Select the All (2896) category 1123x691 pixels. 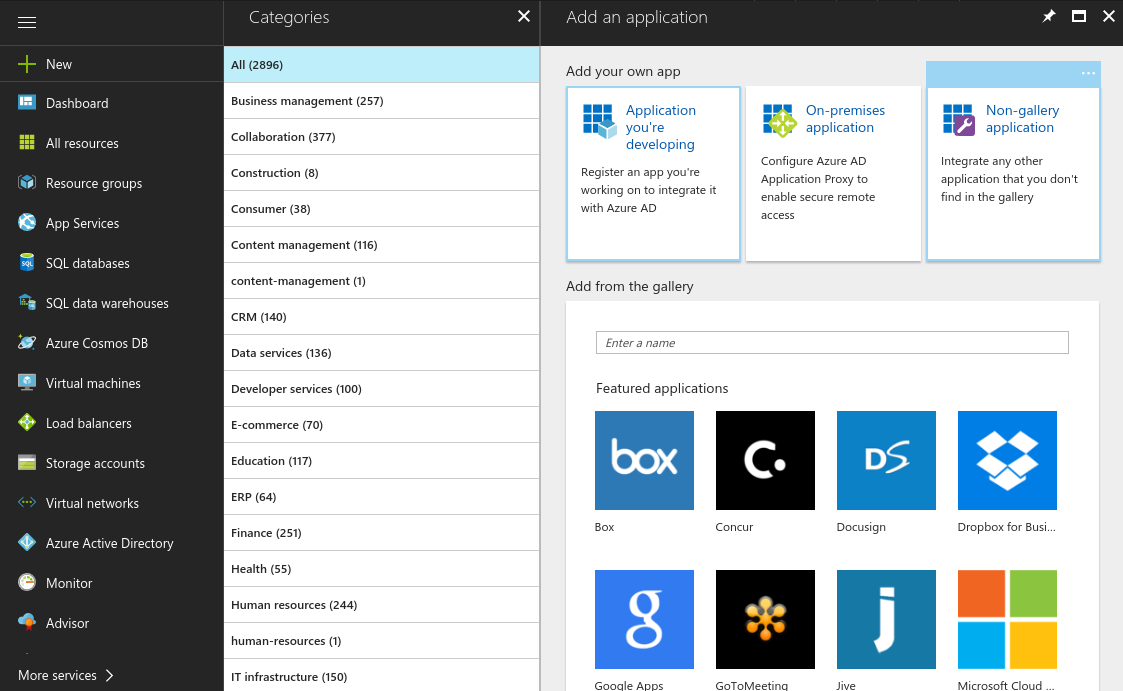[x=381, y=65]
